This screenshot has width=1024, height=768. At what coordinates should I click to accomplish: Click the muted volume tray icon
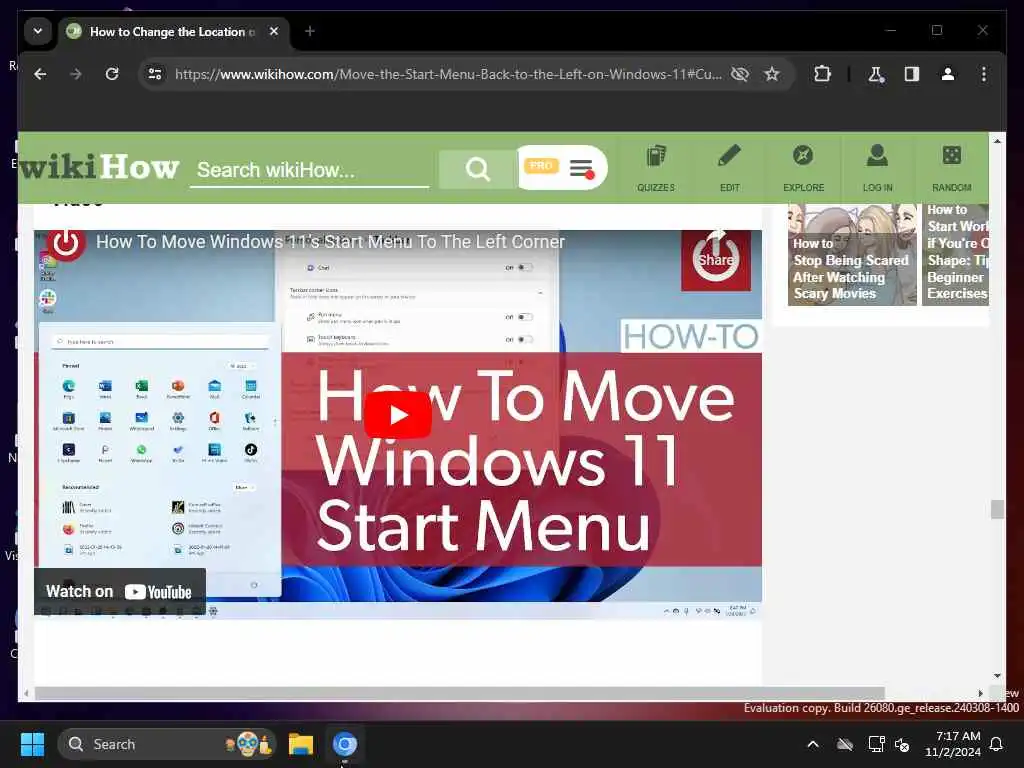[x=902, y=744]
